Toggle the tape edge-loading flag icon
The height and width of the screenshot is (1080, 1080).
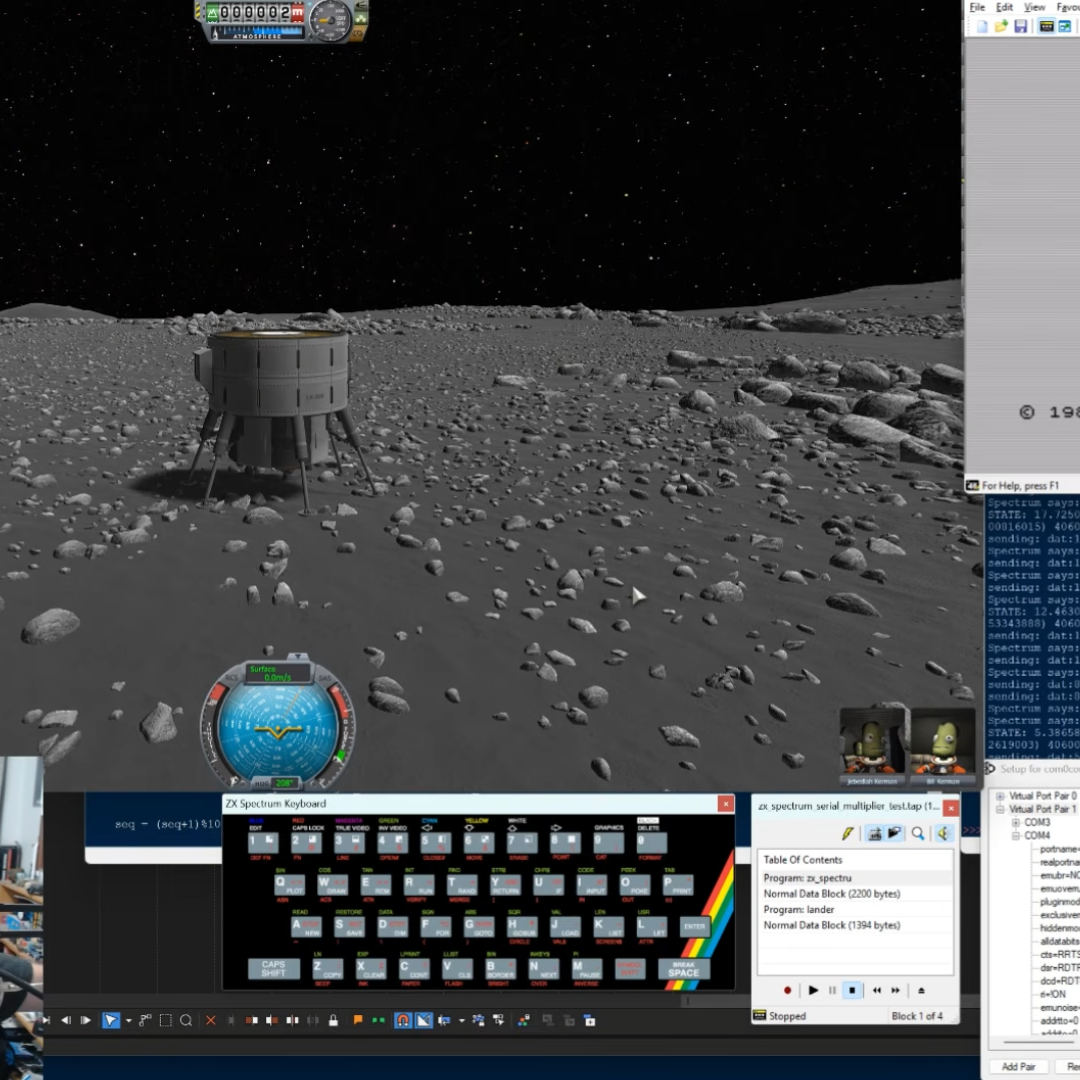pyautogui.click(x=894, y=833)
